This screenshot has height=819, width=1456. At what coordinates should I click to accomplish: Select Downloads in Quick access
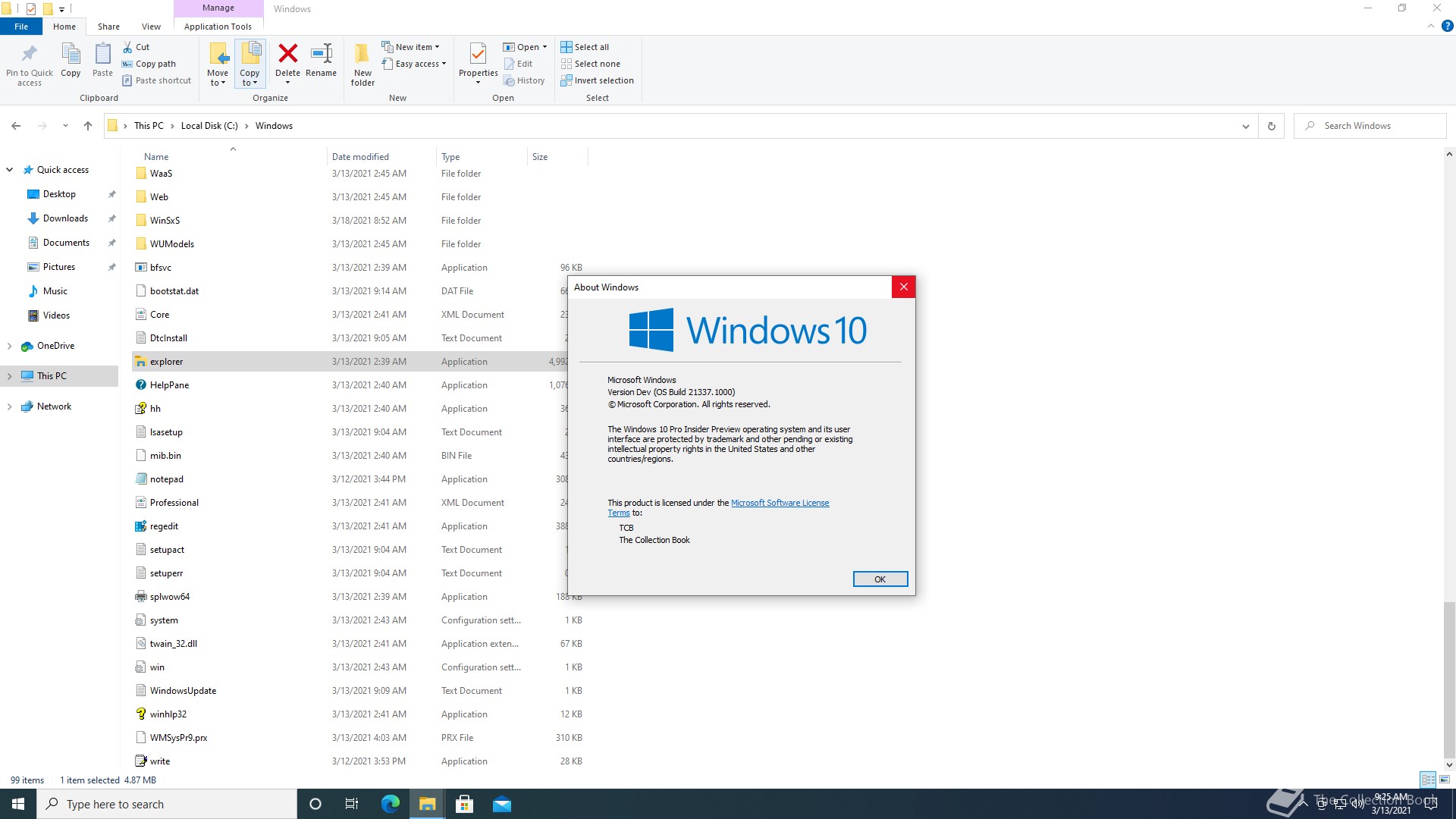tap(65, 218)
